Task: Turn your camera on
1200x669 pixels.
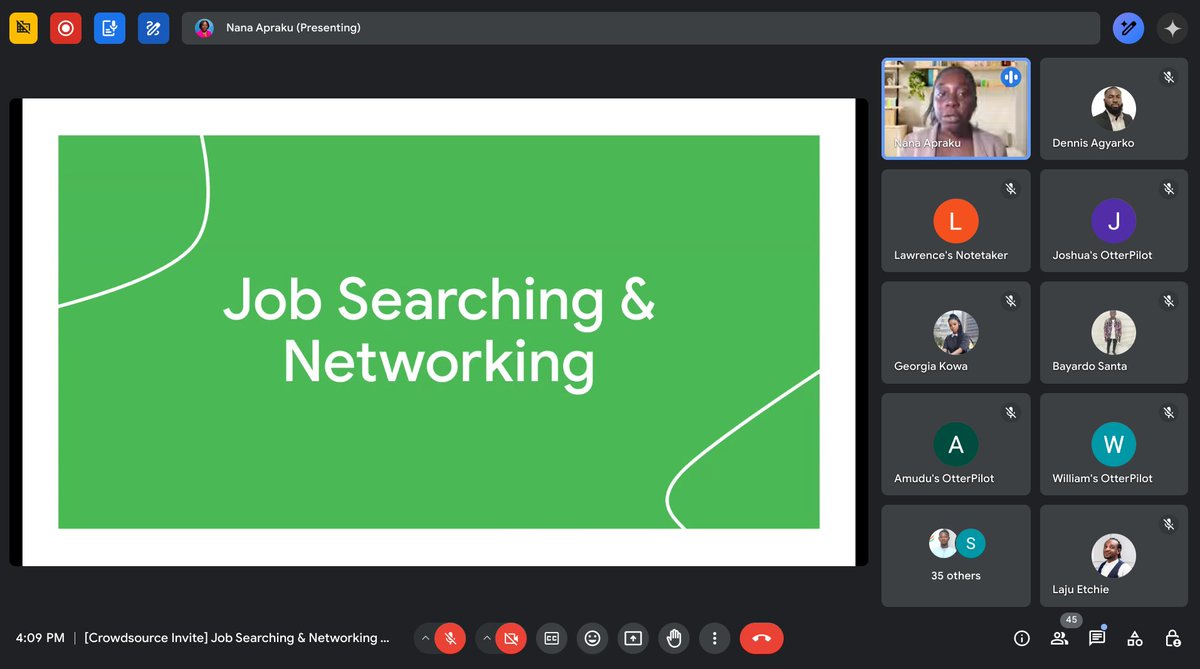Action: [x=511, y=637]
